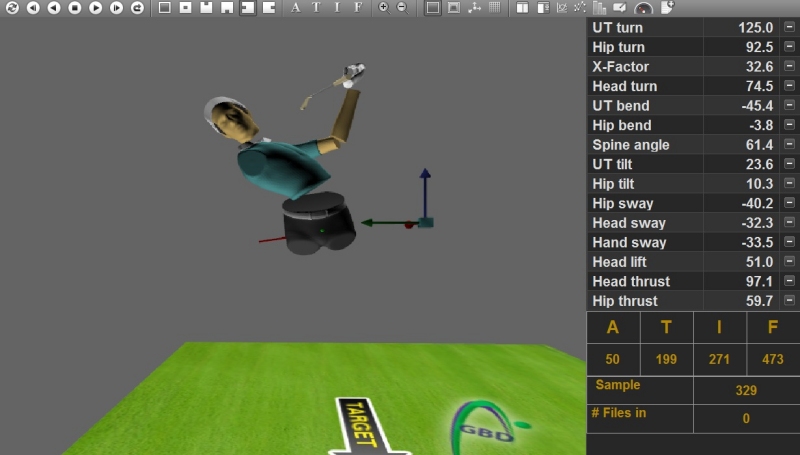Screen dimensions: 800x455
Task: Collapse the Hand sway row via its minus button
Action: click(789, 242)
